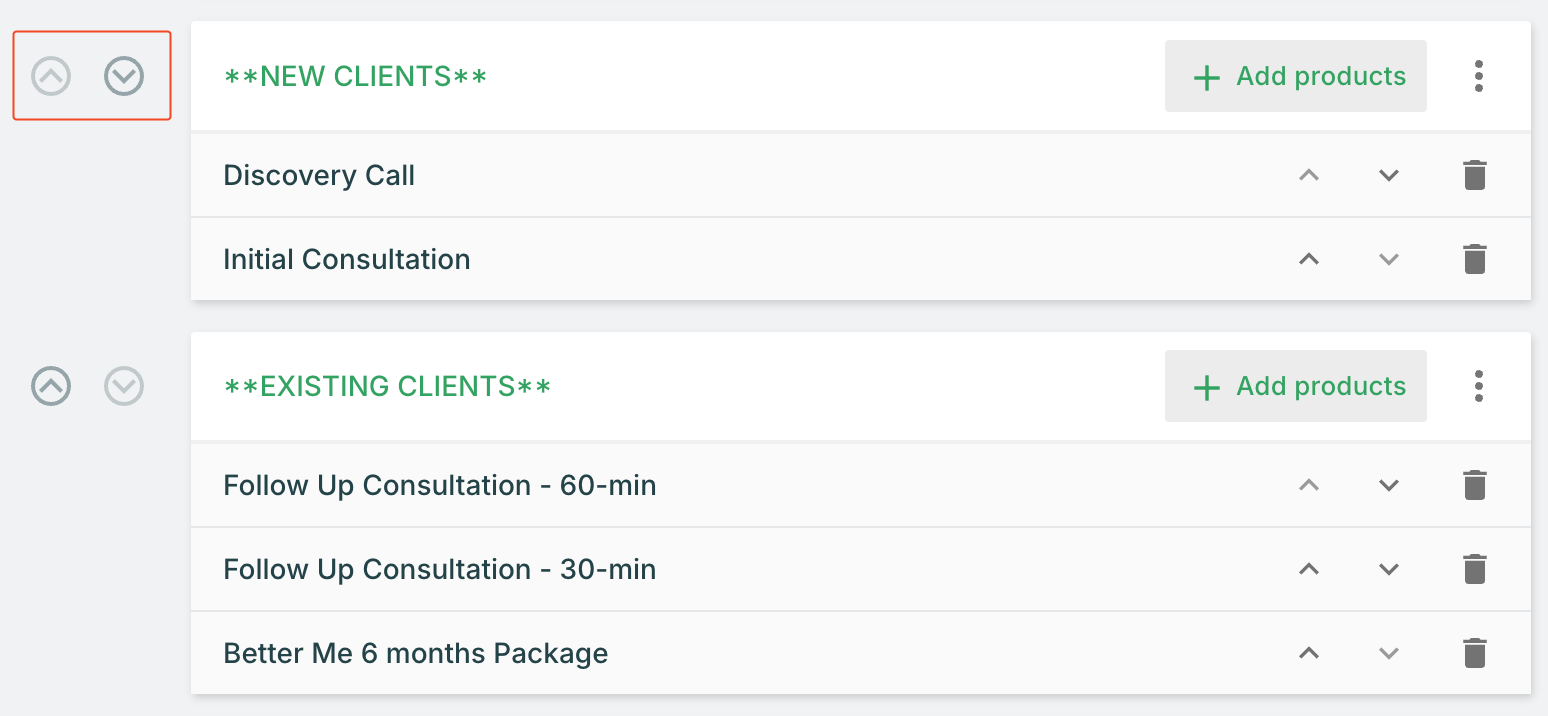Move Better Me 6 months Package up
This screenshot has height=716, width=1548.
[1308, 653]
